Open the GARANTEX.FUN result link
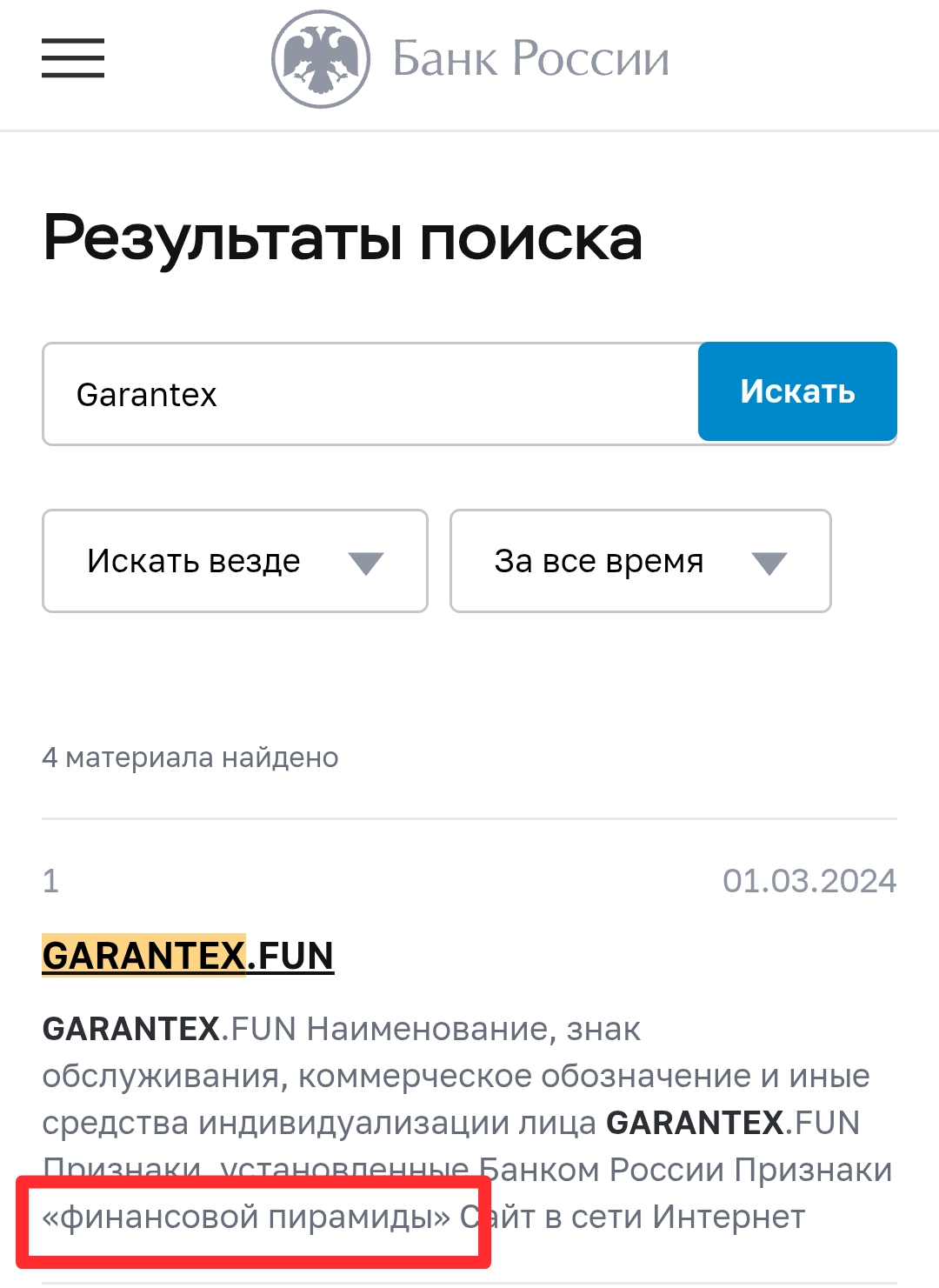The height and width of the screenshot is (1288, 939). coord(190,955)
